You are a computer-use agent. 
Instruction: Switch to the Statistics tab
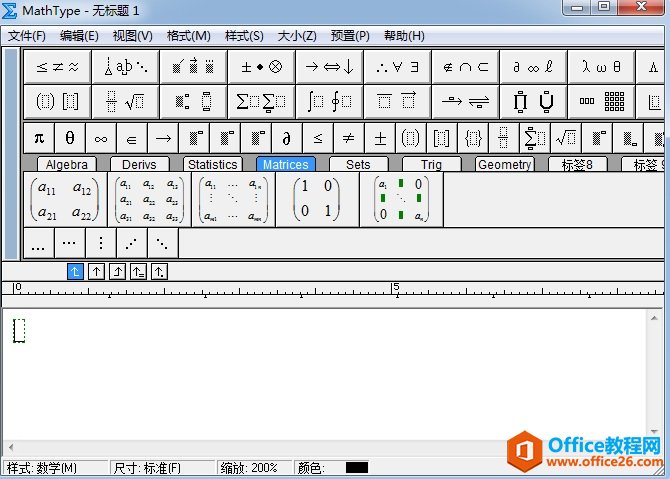click(212, 165)
